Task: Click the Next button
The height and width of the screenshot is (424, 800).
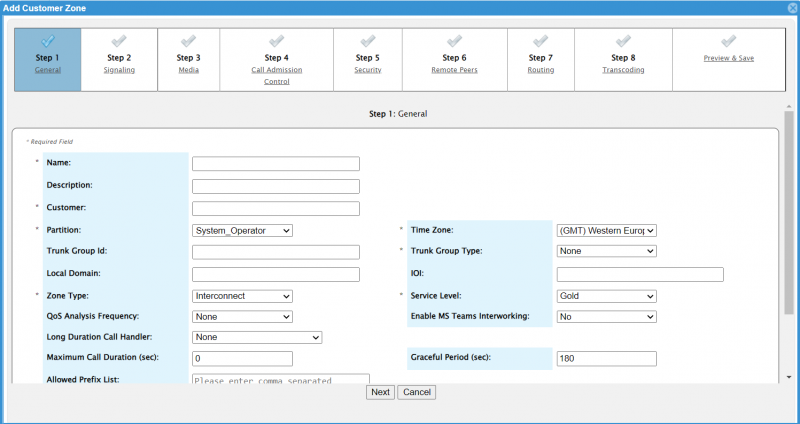Action: click(381, 392)
